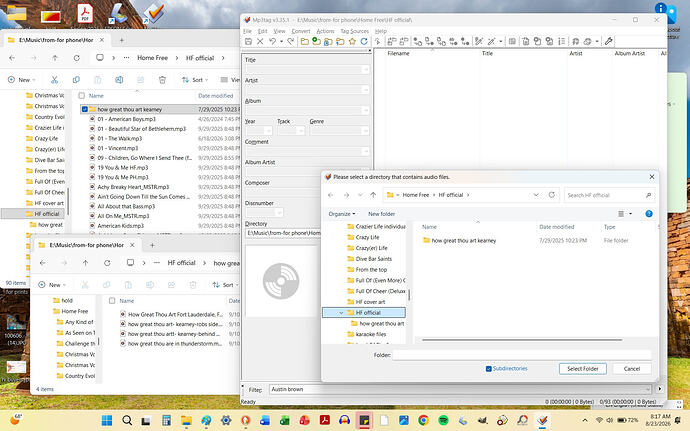Click the Actions pencil icon in Mp3tag toolbar

(479, 41)
